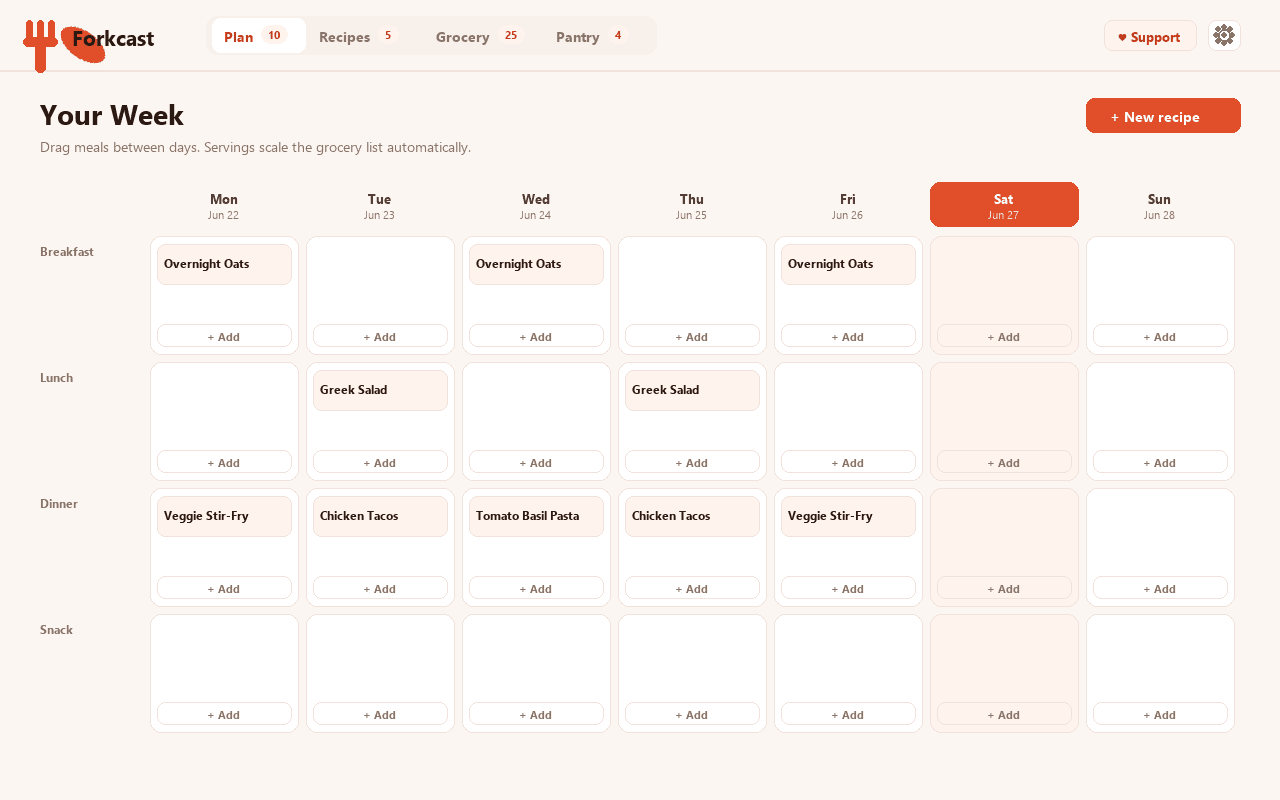Select the Thu Jun 25 day header
Screen dimensions: 1280x800
pos(692,205)
